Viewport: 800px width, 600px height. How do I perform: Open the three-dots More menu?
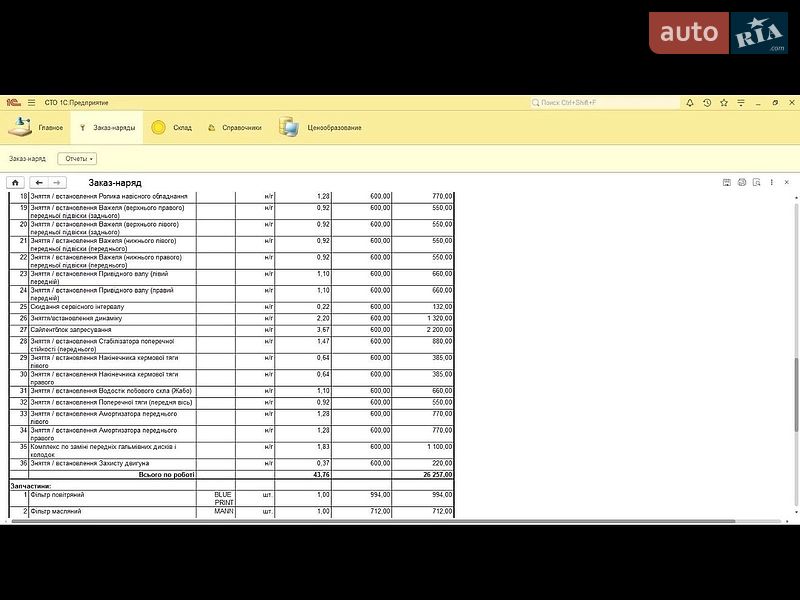click(771, 182)
